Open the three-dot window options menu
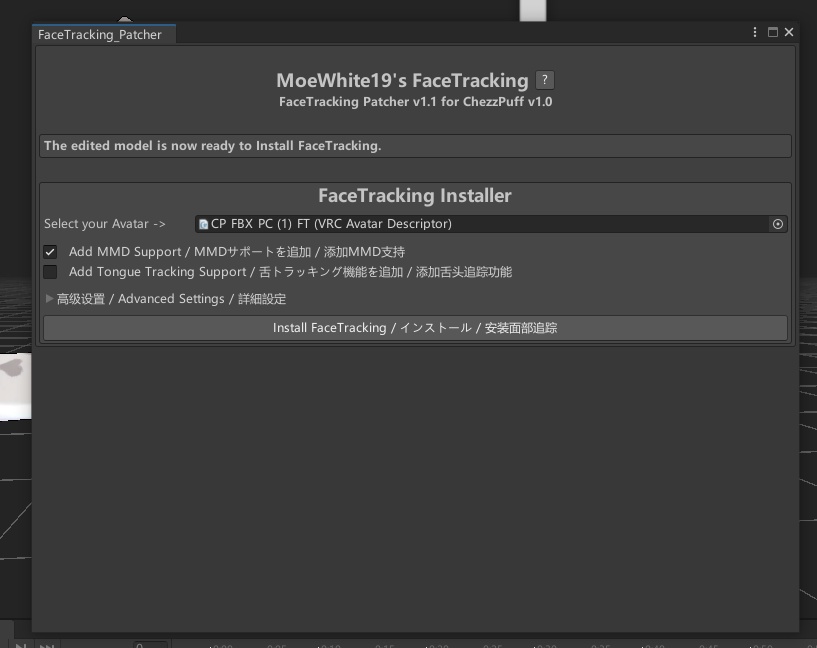The height and width of the screenshot is (648, 817). [755, 32]
